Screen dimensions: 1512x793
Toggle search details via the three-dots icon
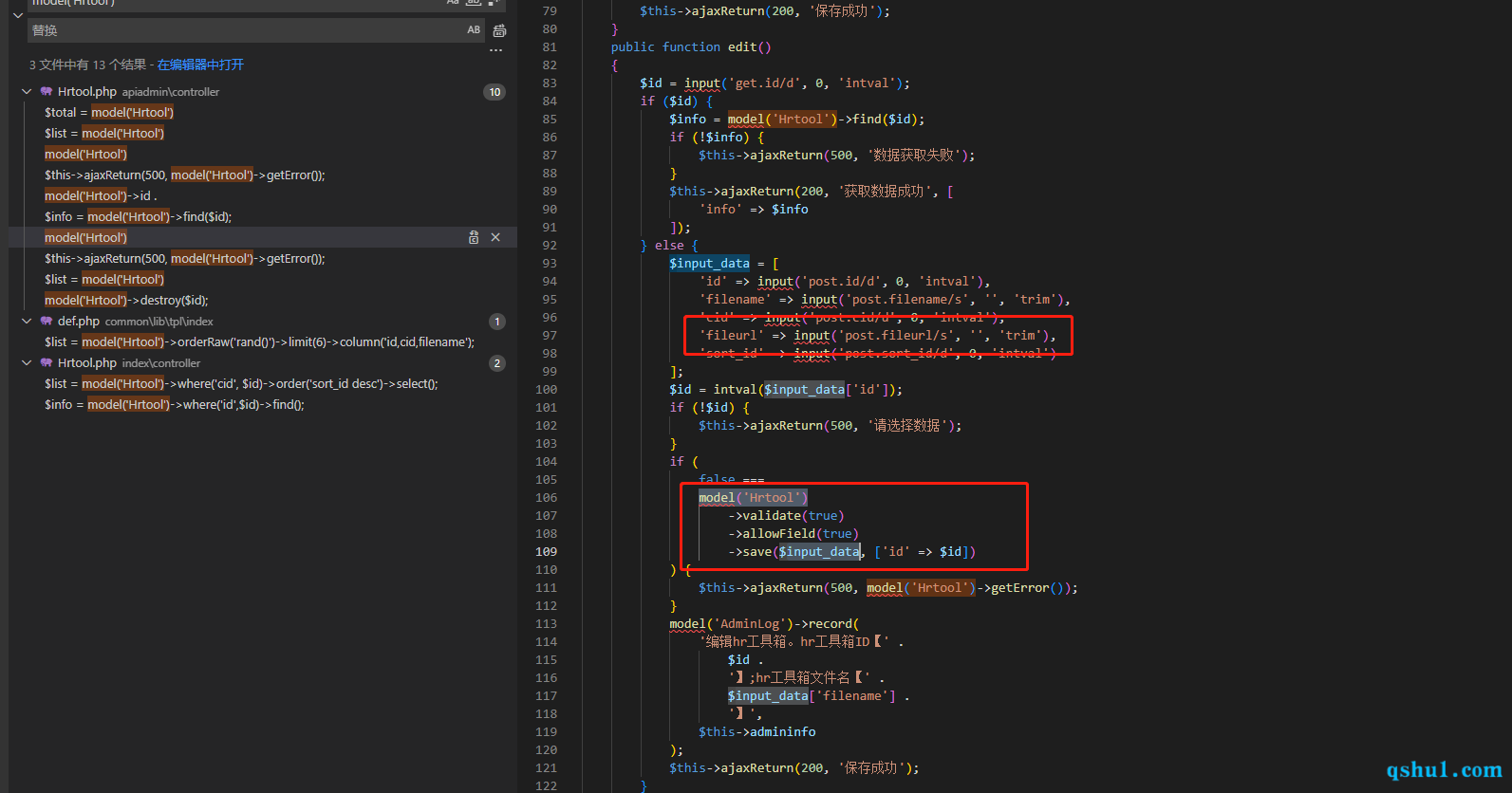tap(495, 50)
